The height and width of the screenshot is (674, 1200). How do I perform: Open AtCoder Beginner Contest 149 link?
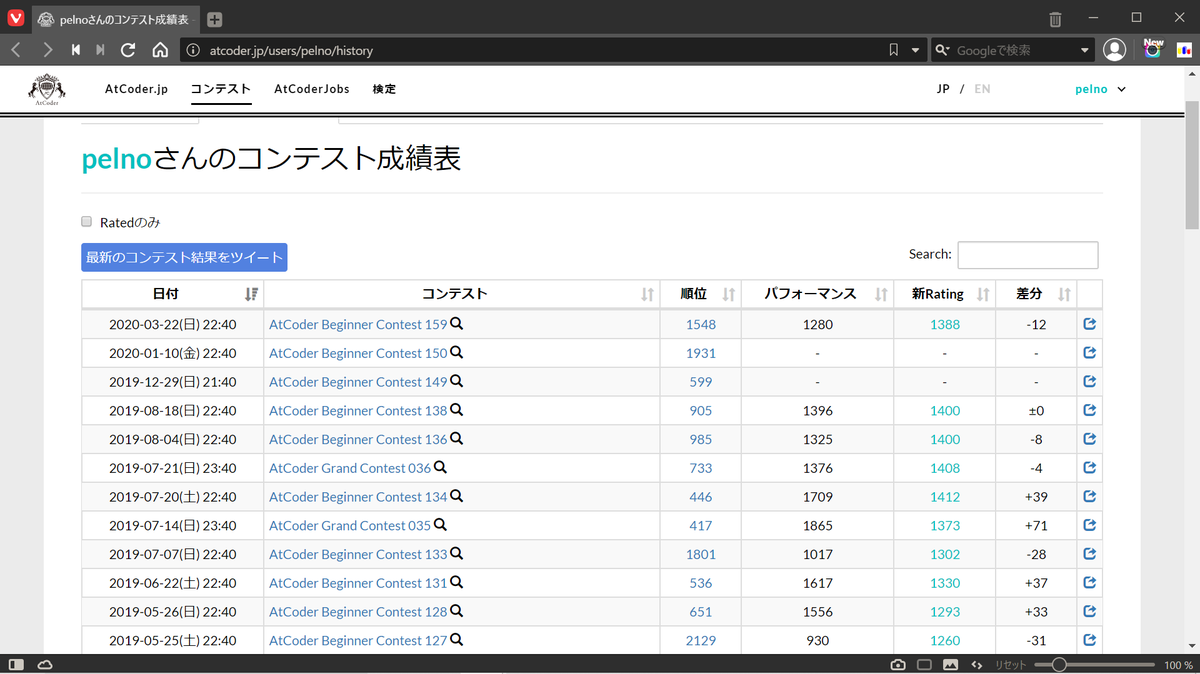[x=358, y=382]
